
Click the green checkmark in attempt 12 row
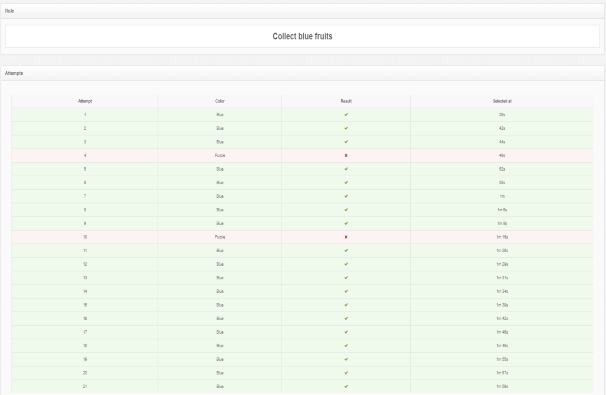[x=346, y=264]
